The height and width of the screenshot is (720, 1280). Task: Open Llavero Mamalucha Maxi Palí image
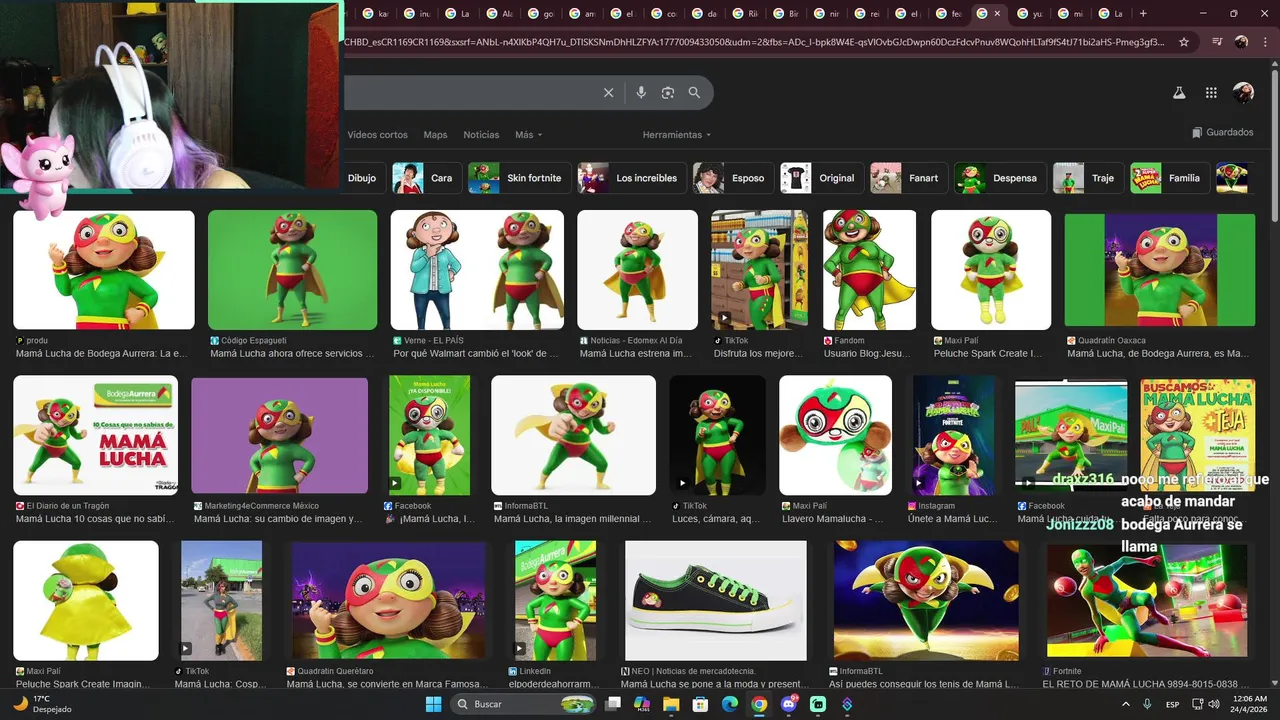click(x=835, y=435)
